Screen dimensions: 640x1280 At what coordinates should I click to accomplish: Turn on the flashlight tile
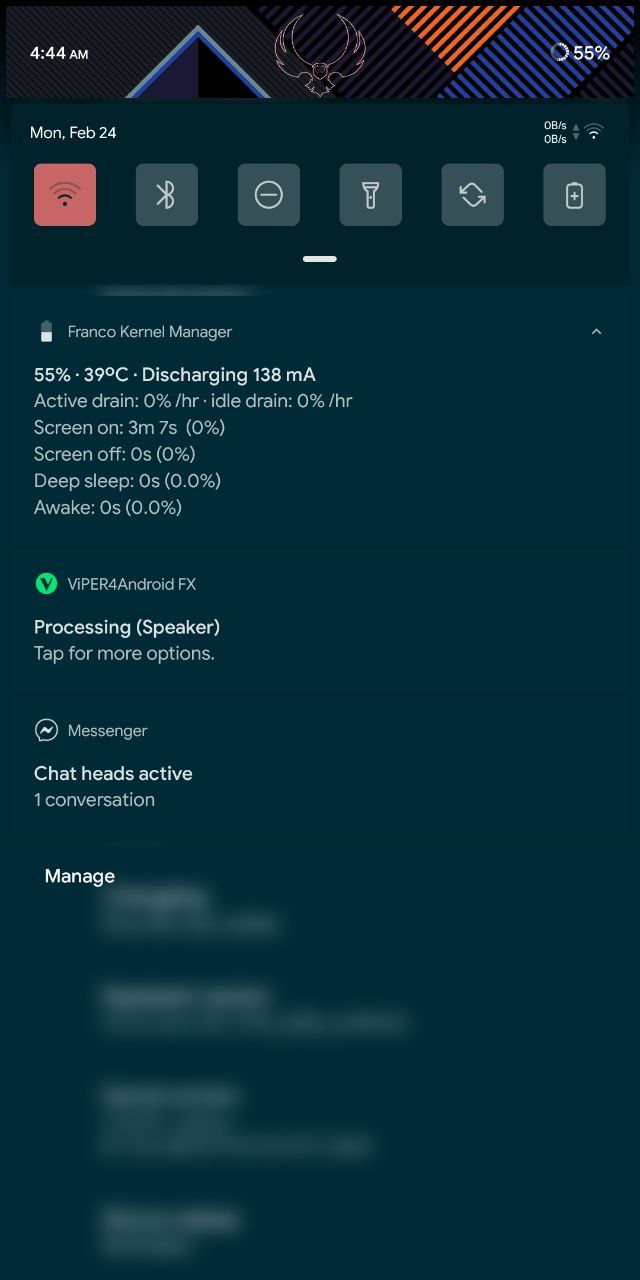(x=371, y=195)
